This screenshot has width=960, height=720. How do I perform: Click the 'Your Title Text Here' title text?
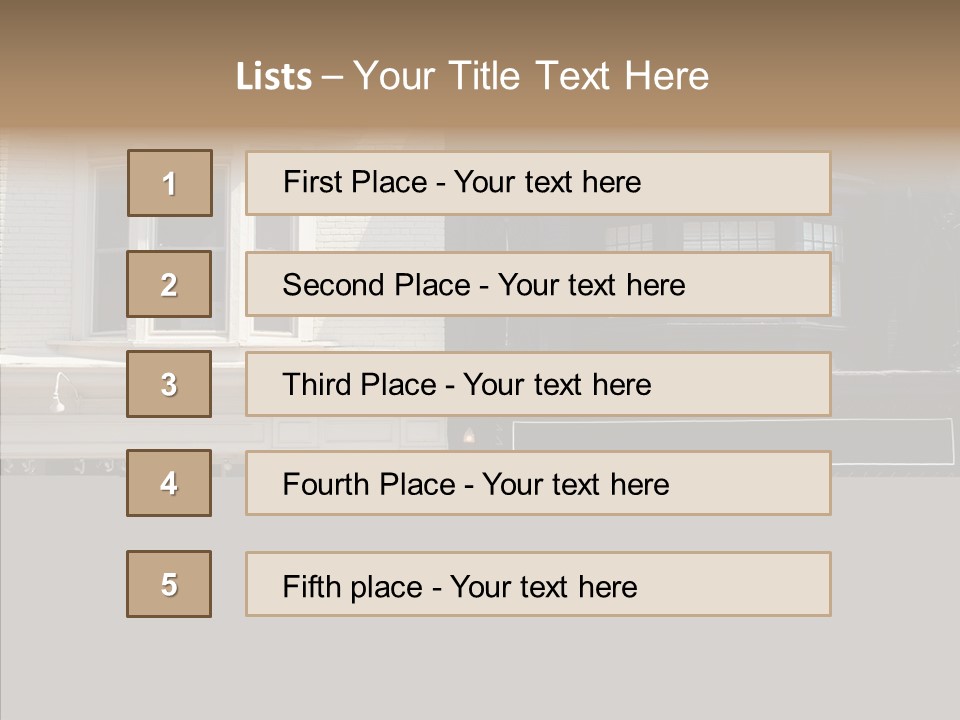coord(531,76)
